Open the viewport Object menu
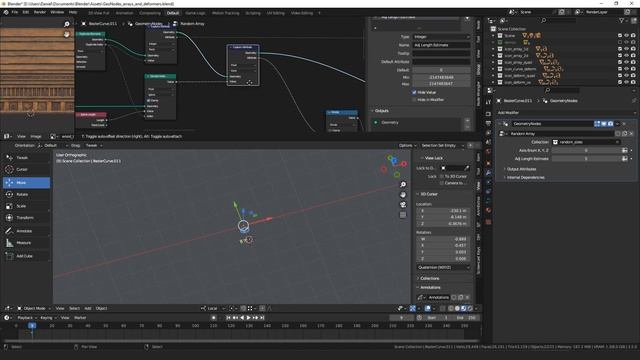The height and width of the screenshot is (360, 640). [101, 309]
